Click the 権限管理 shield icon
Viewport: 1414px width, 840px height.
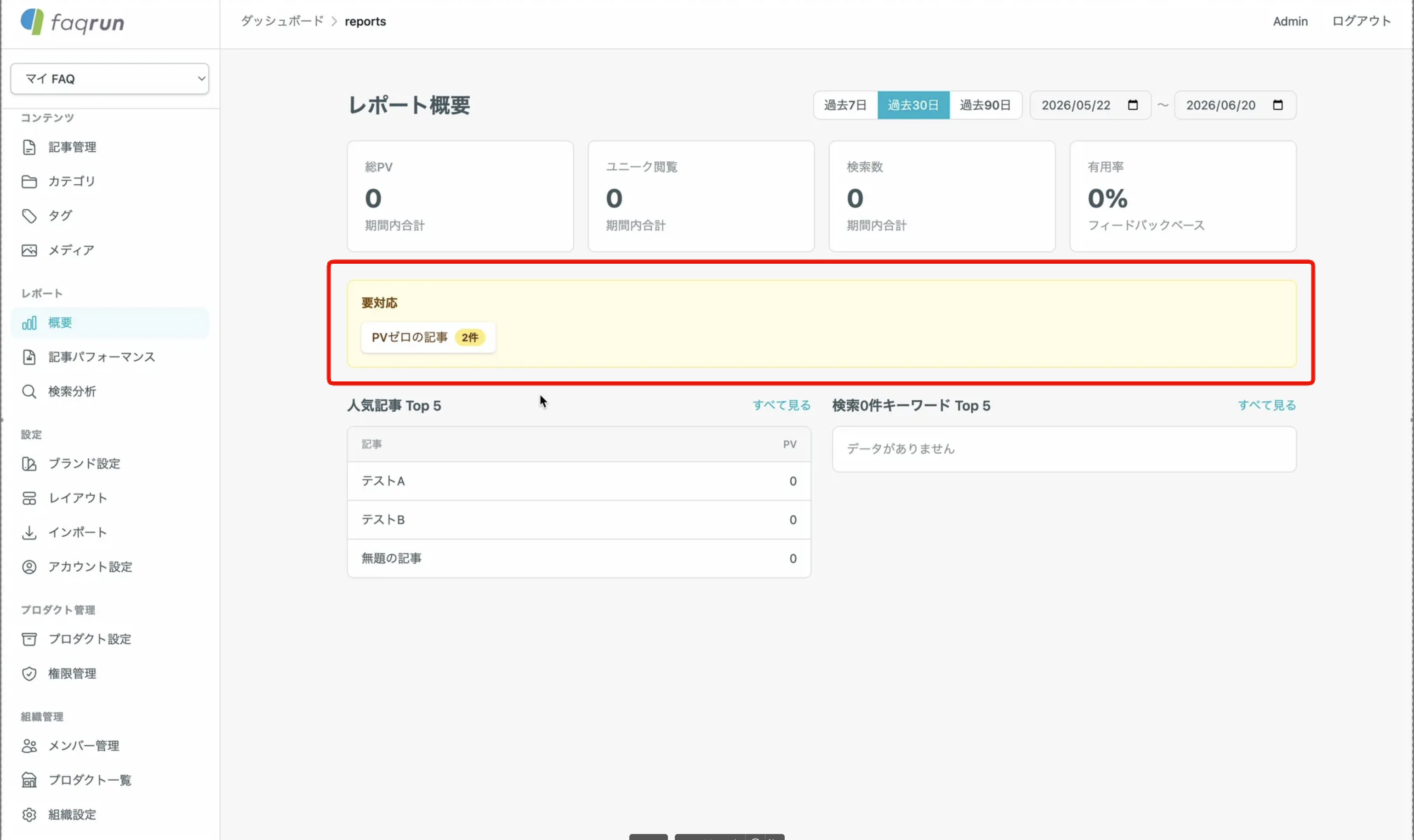[29, 674]
